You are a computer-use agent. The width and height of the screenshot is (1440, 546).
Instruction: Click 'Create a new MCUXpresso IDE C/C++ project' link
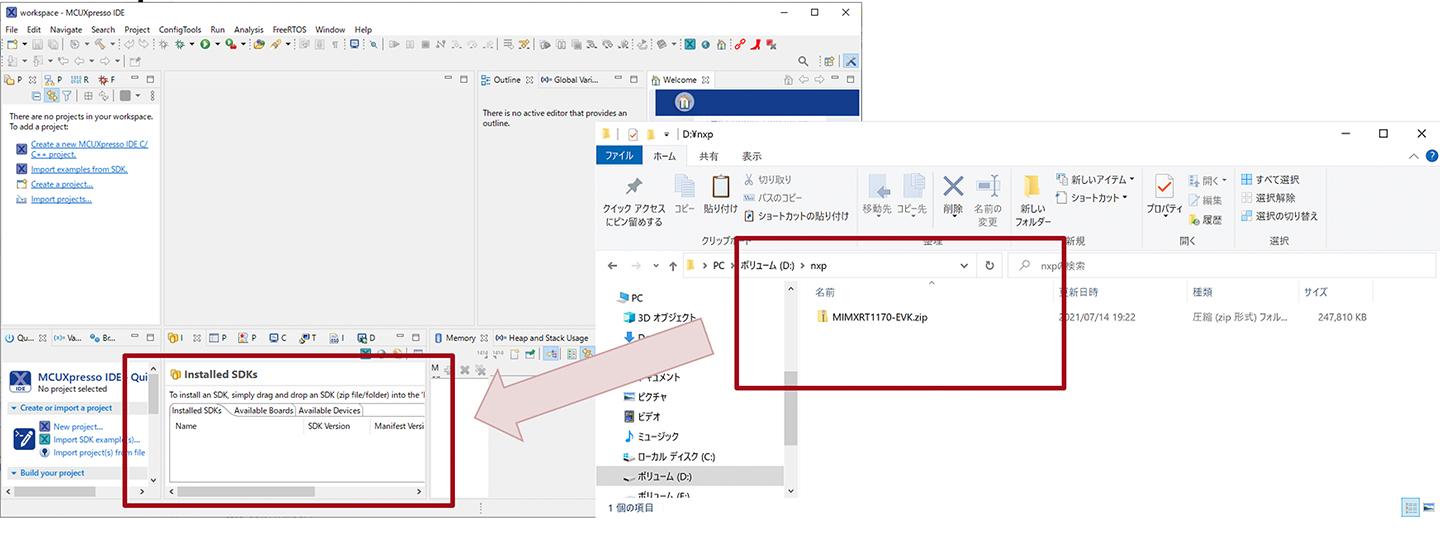click(x=89, y=150)
